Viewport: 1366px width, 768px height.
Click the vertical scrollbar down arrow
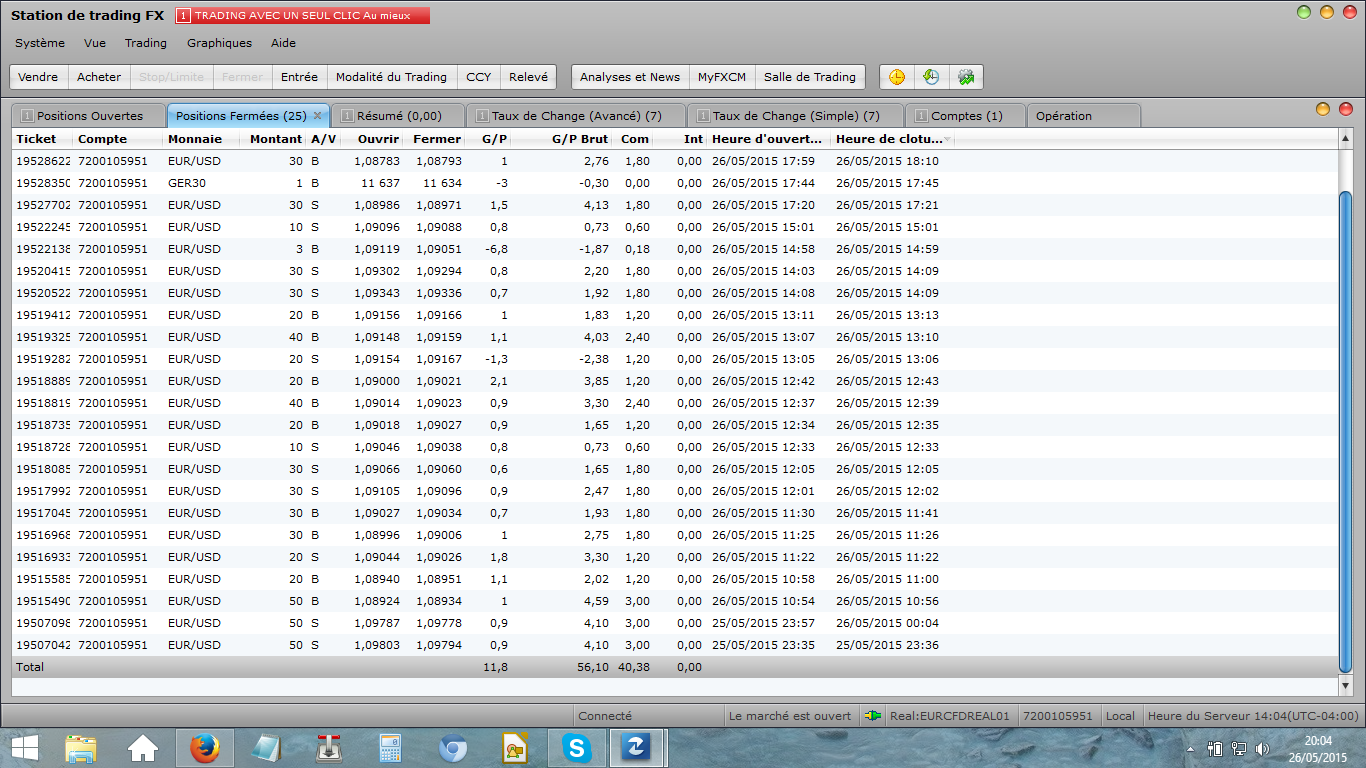click(1345, 686)
